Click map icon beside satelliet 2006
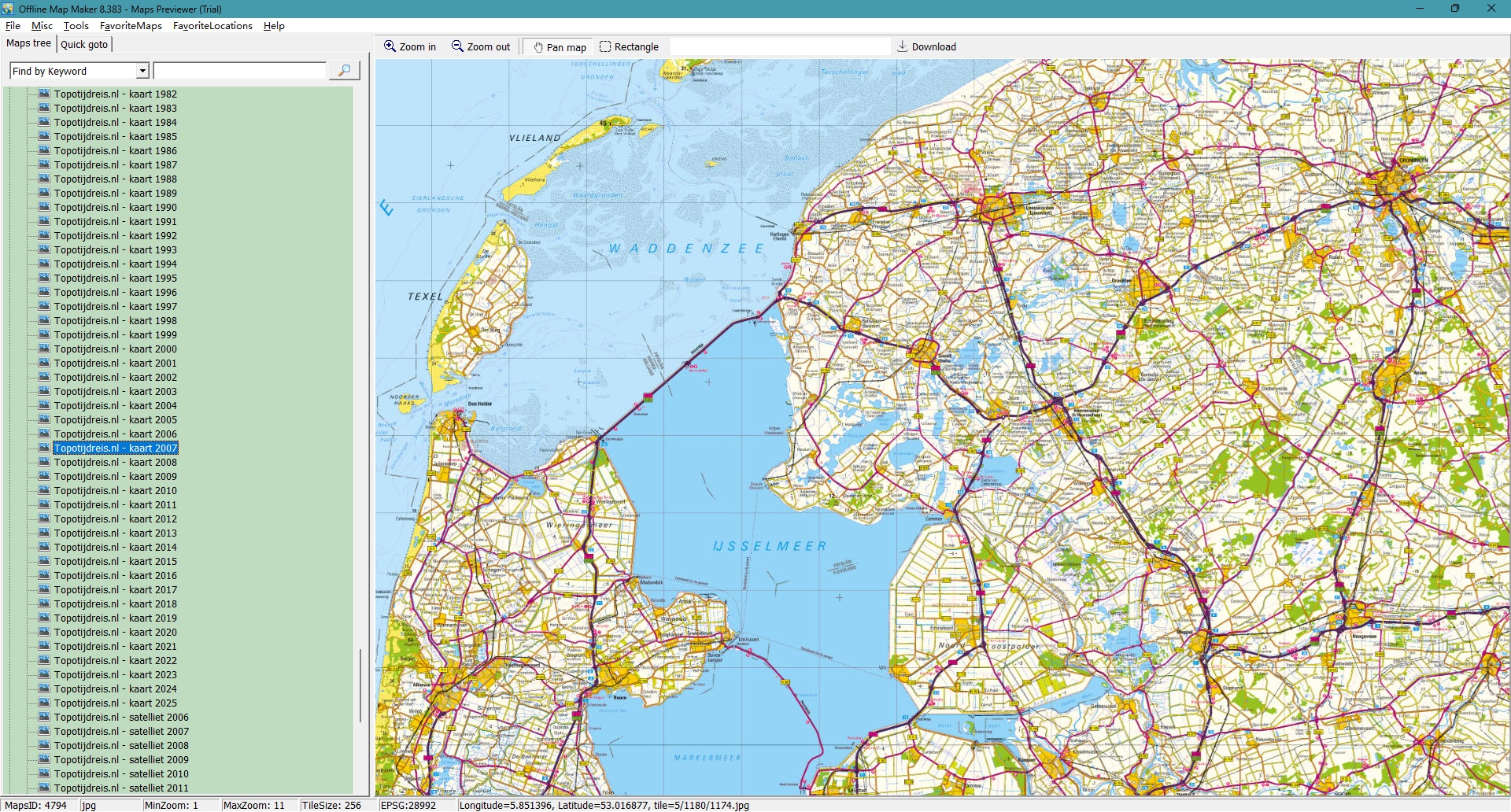The width and height of the screenshot is (1511, 812). 44,717
